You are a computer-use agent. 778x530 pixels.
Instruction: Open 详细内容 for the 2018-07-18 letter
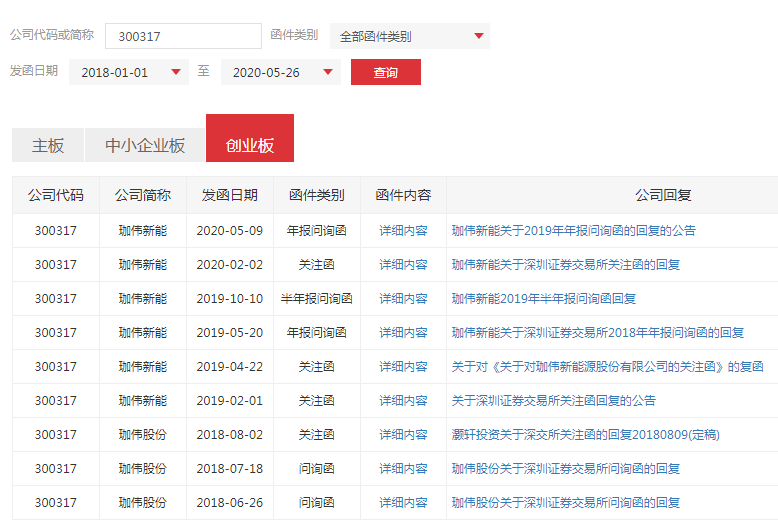[x=403, y=468]
